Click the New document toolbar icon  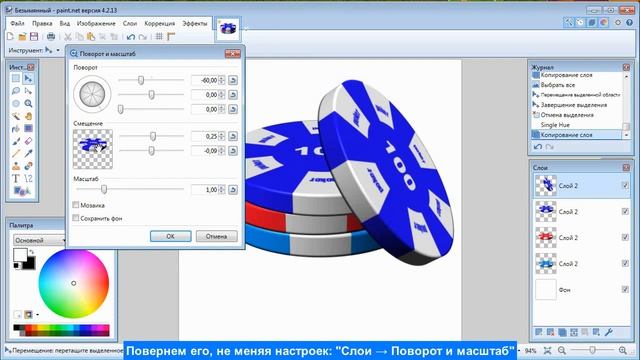[x=11, y=37]
